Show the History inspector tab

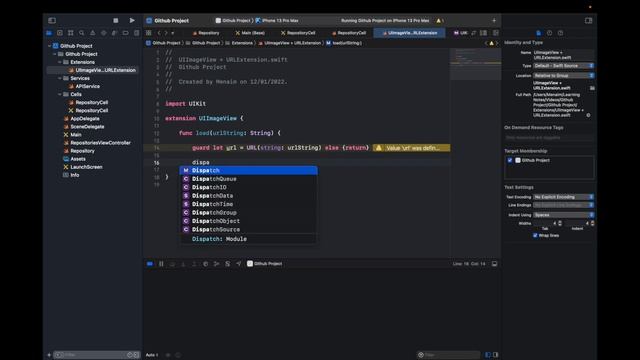(549, 33)
